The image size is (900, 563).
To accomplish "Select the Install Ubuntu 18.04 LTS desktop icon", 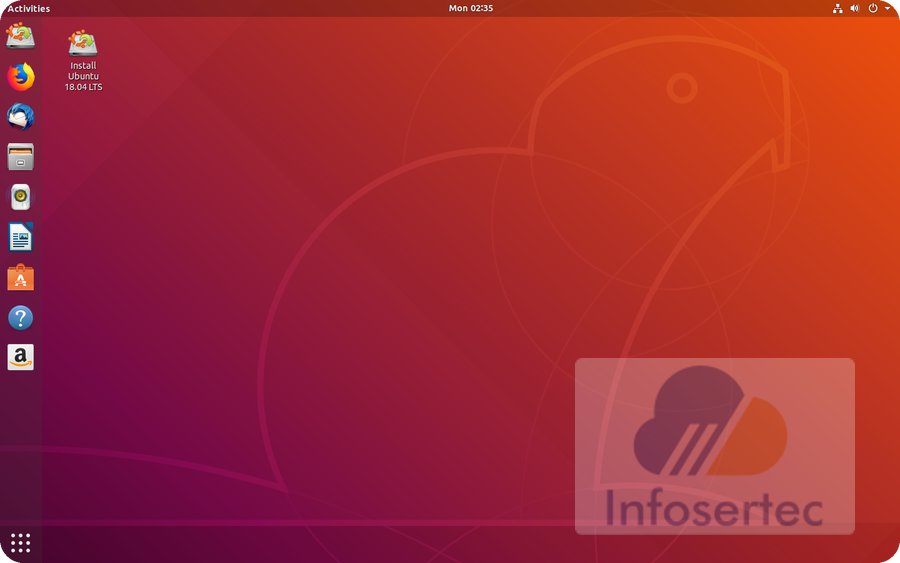I will coord(83,43).
